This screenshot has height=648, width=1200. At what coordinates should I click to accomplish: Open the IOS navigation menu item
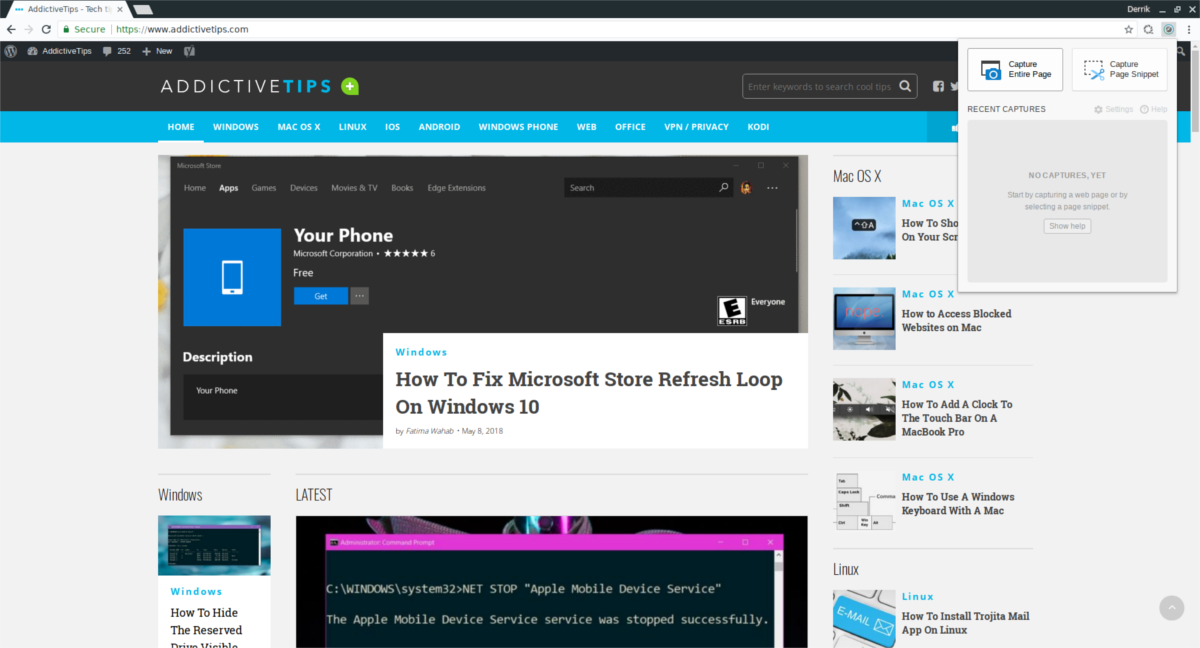[393, 127]
